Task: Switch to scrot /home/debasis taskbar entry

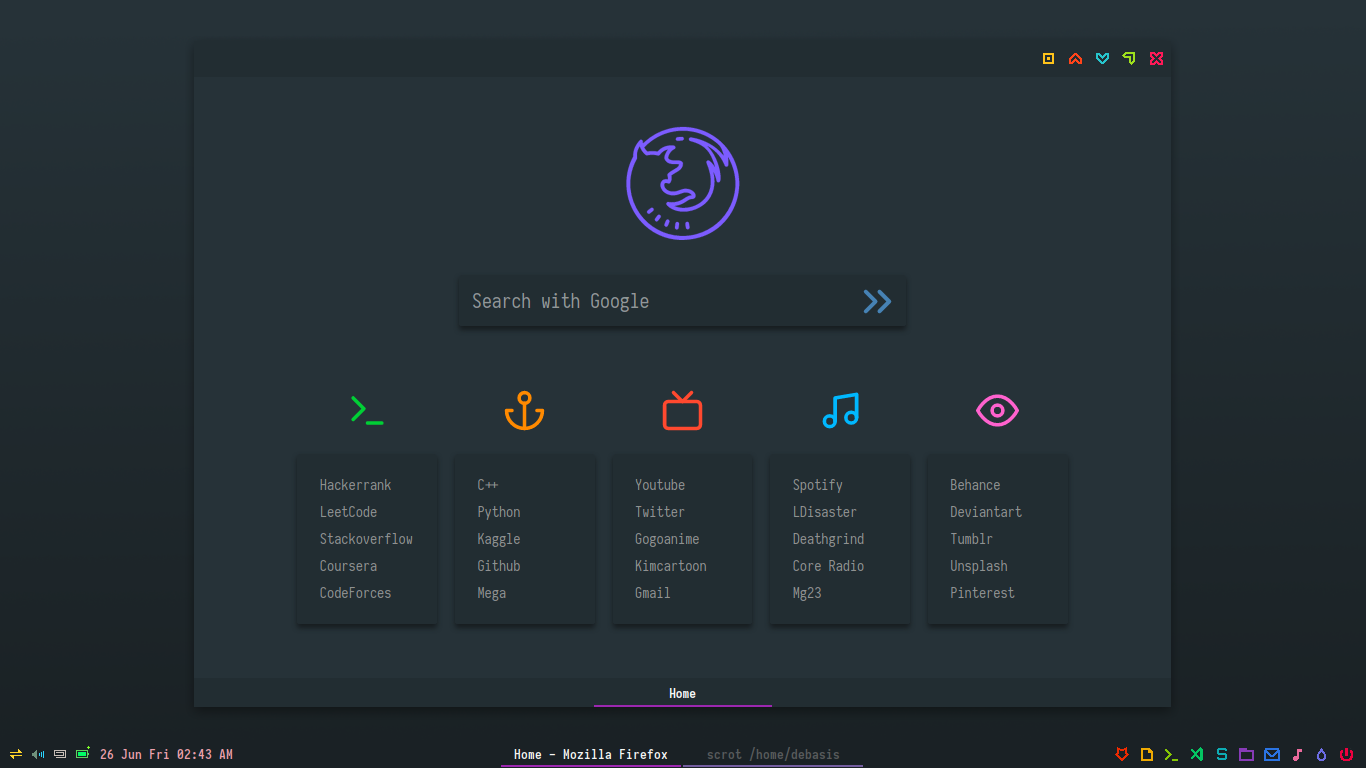Action: [773, 755]
